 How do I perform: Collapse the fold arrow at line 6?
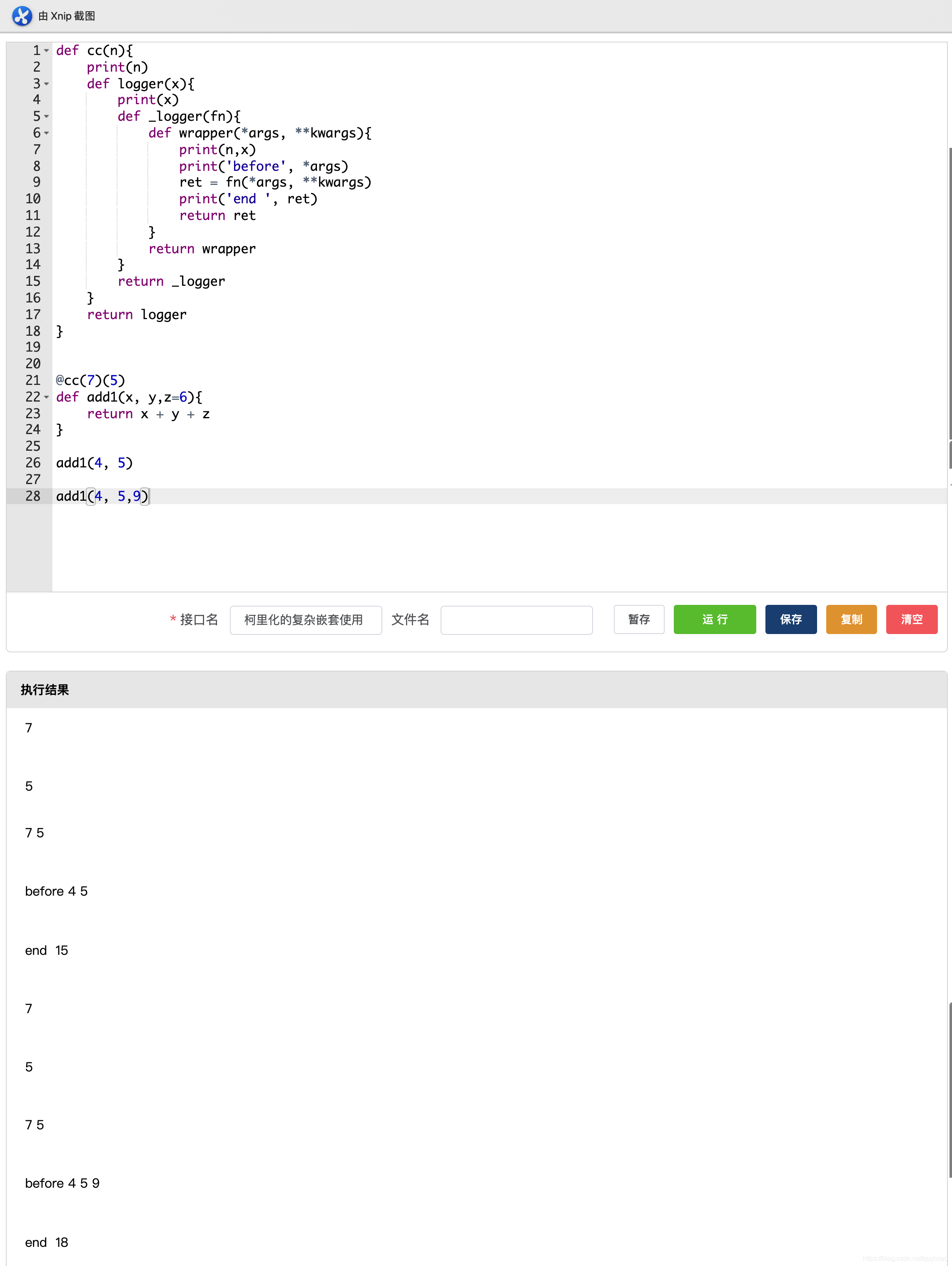[x=47, y=133]
